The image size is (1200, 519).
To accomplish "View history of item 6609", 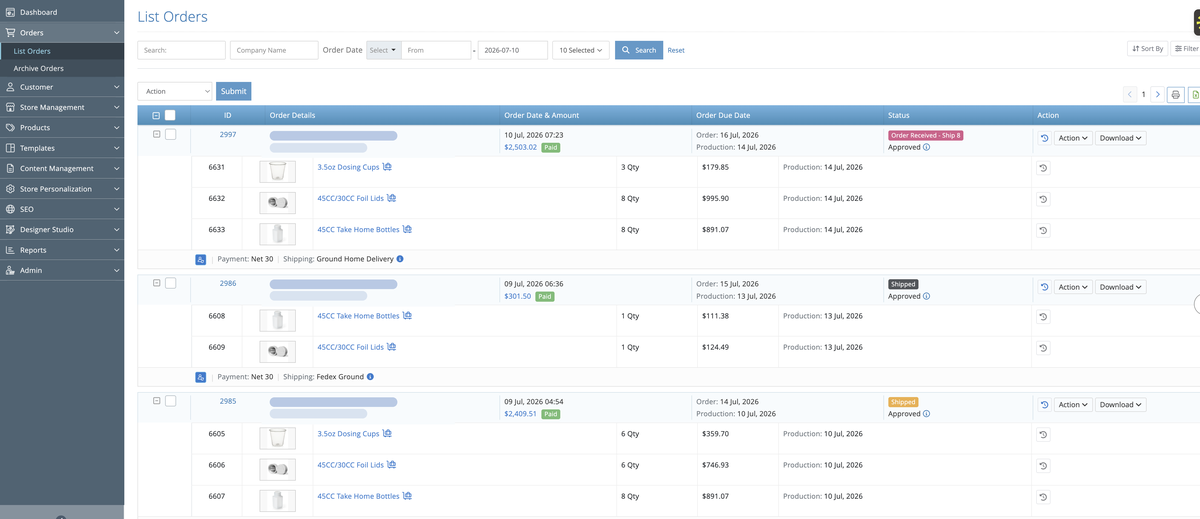I will [1043, 348].
